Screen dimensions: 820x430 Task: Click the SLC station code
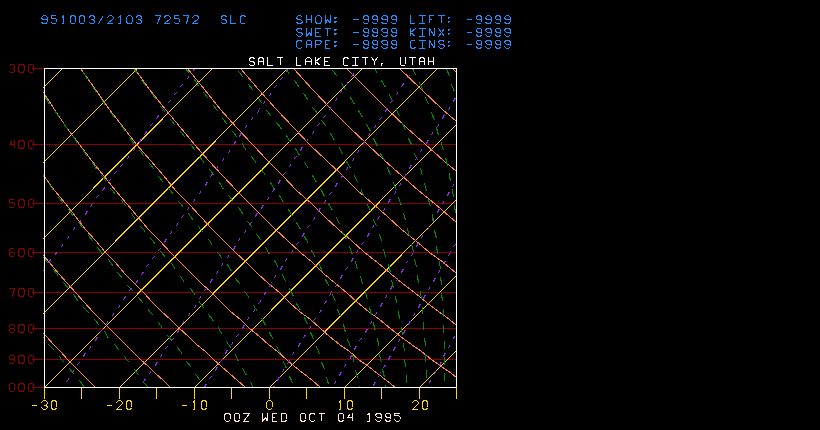[232, 20]
